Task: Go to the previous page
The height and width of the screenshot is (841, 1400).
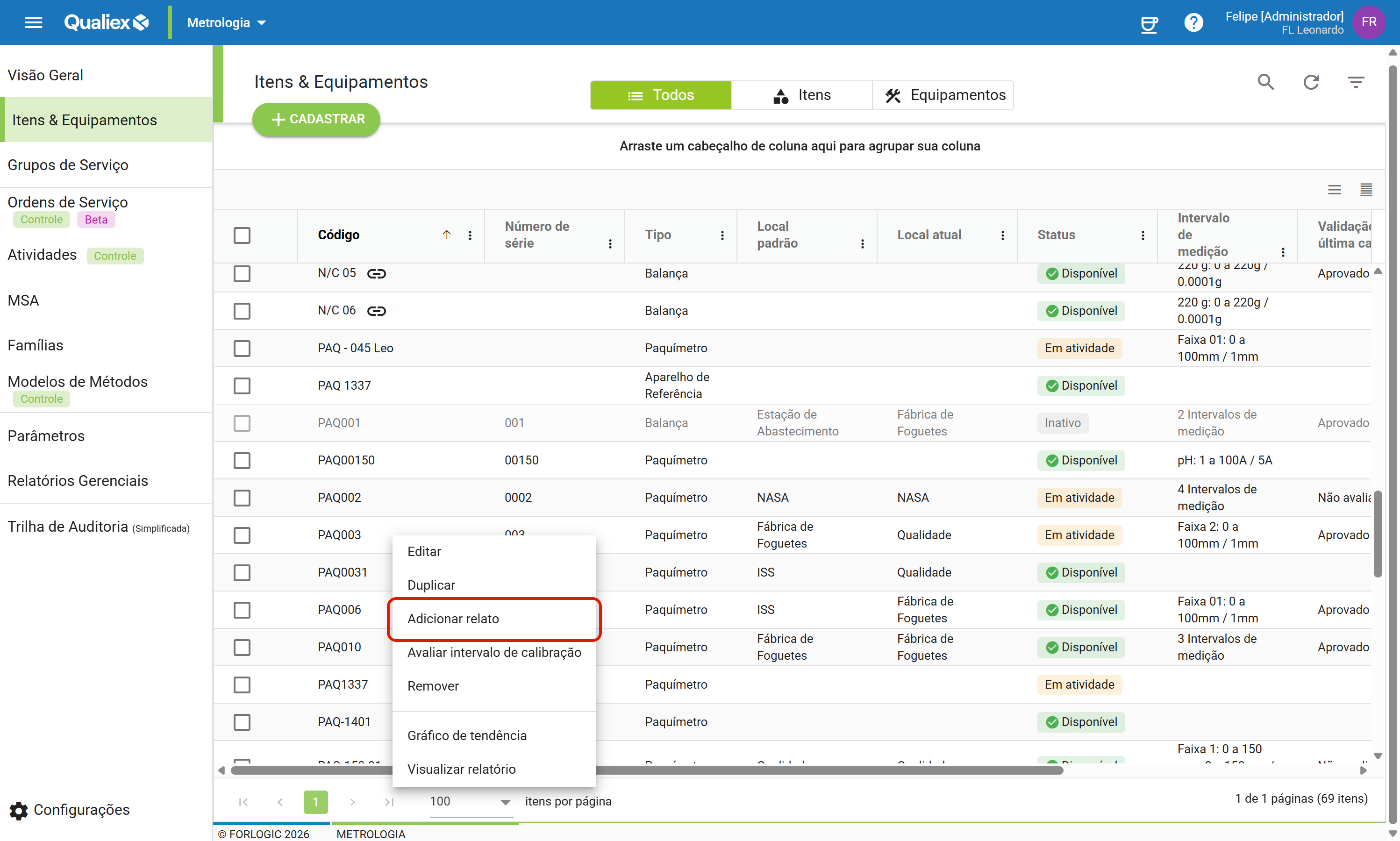Action: (x=279, y=802)
